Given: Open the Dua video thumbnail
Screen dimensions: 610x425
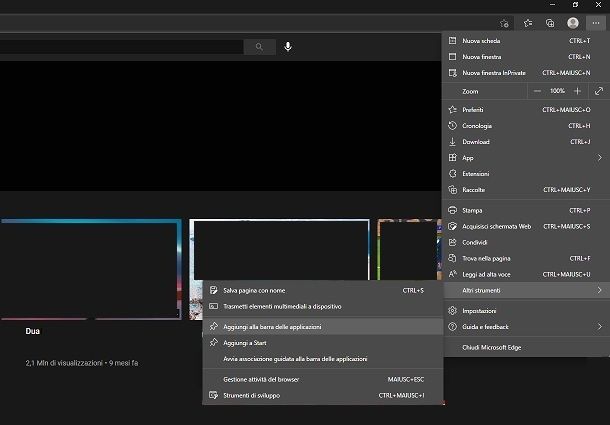Looking at the screenshot, I should [91, 269].
